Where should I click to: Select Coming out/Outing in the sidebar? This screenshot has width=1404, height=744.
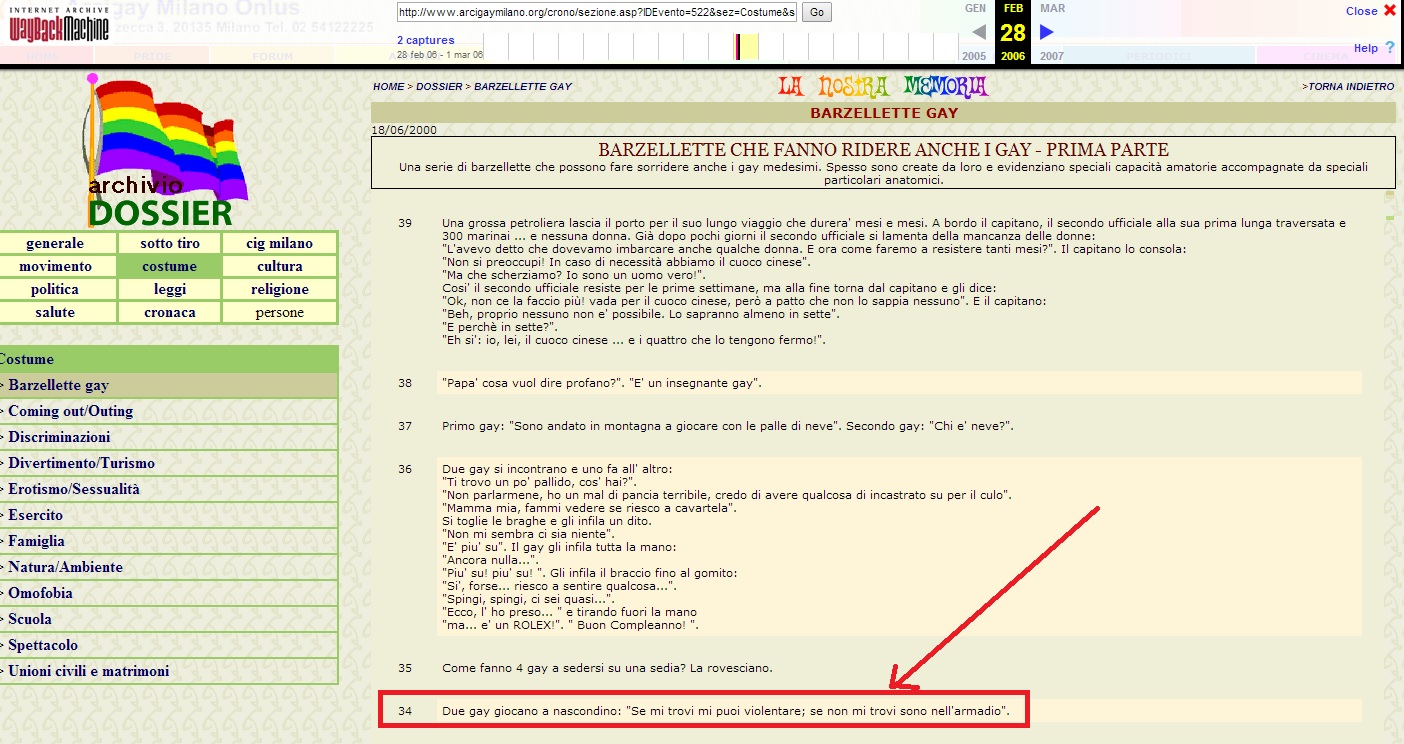[x=70, y=411]
